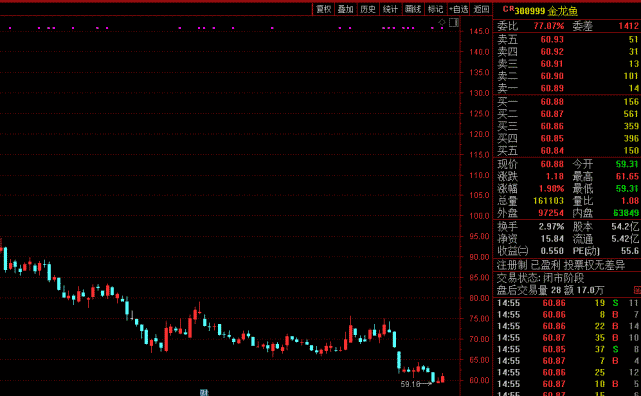Click the red icon beside 盘后交易量 row

(637, 290)
